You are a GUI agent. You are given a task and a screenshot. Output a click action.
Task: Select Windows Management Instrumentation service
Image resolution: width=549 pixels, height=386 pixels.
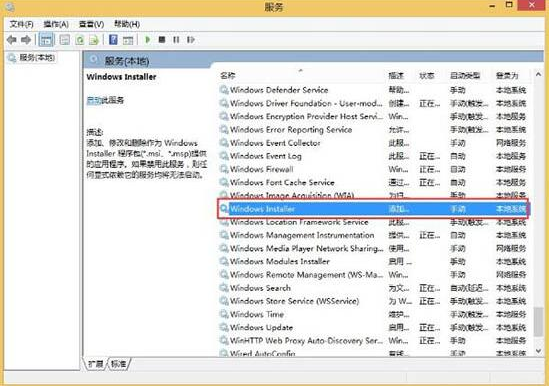click(373, 235)
